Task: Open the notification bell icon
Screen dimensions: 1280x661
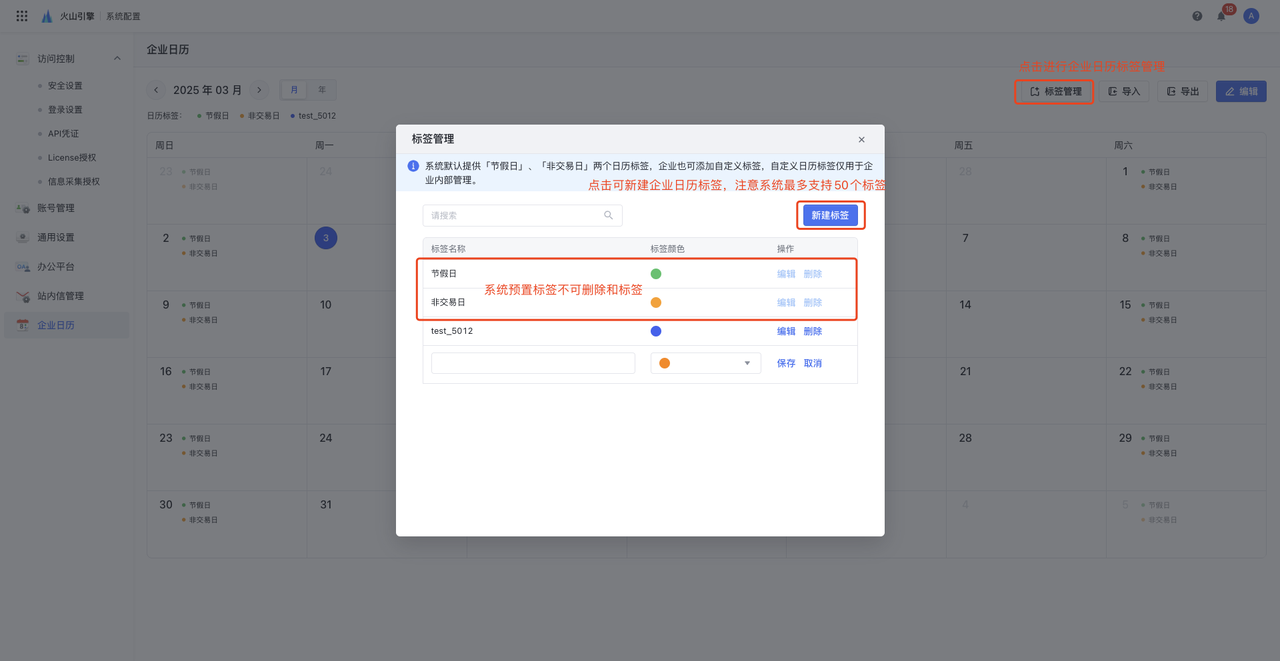Action: point(1221,16)
